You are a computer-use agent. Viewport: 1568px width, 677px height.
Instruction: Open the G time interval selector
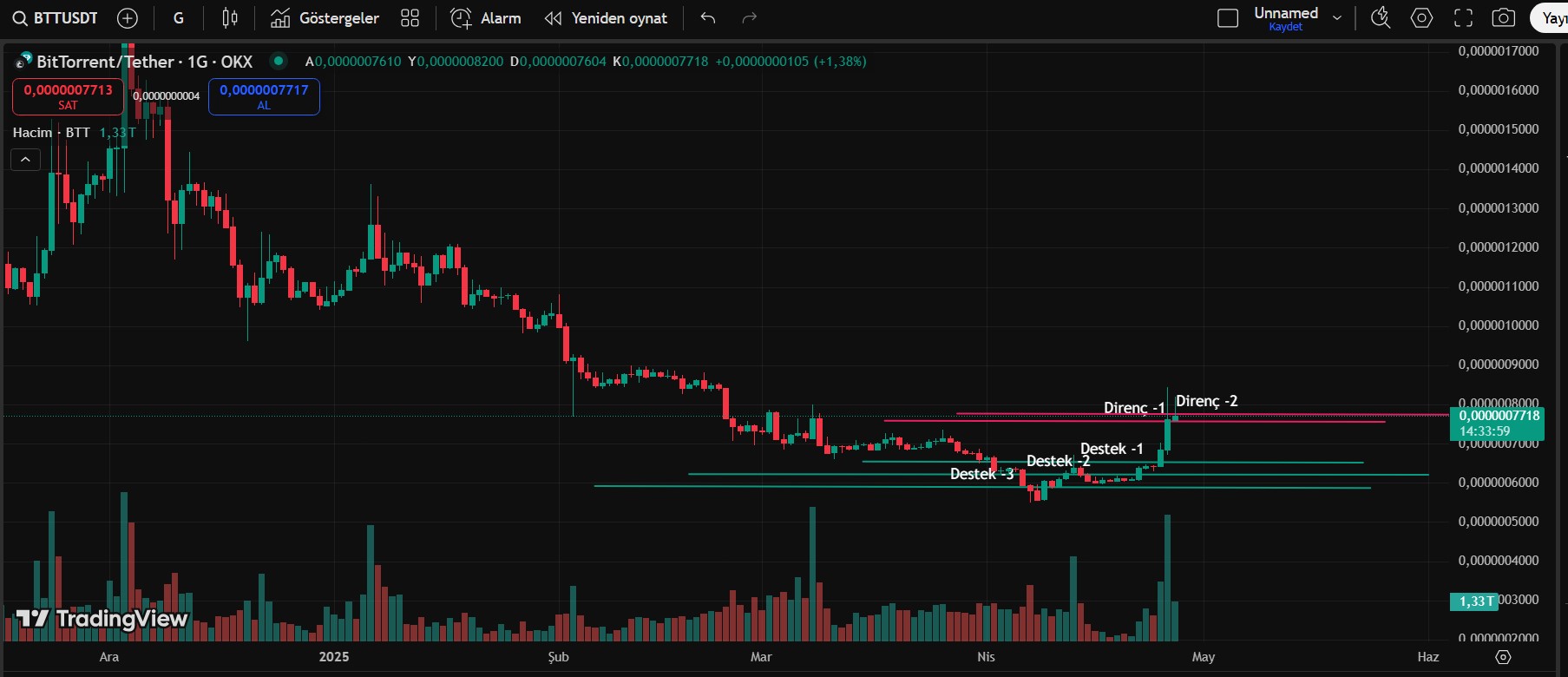tap(179, 17)
